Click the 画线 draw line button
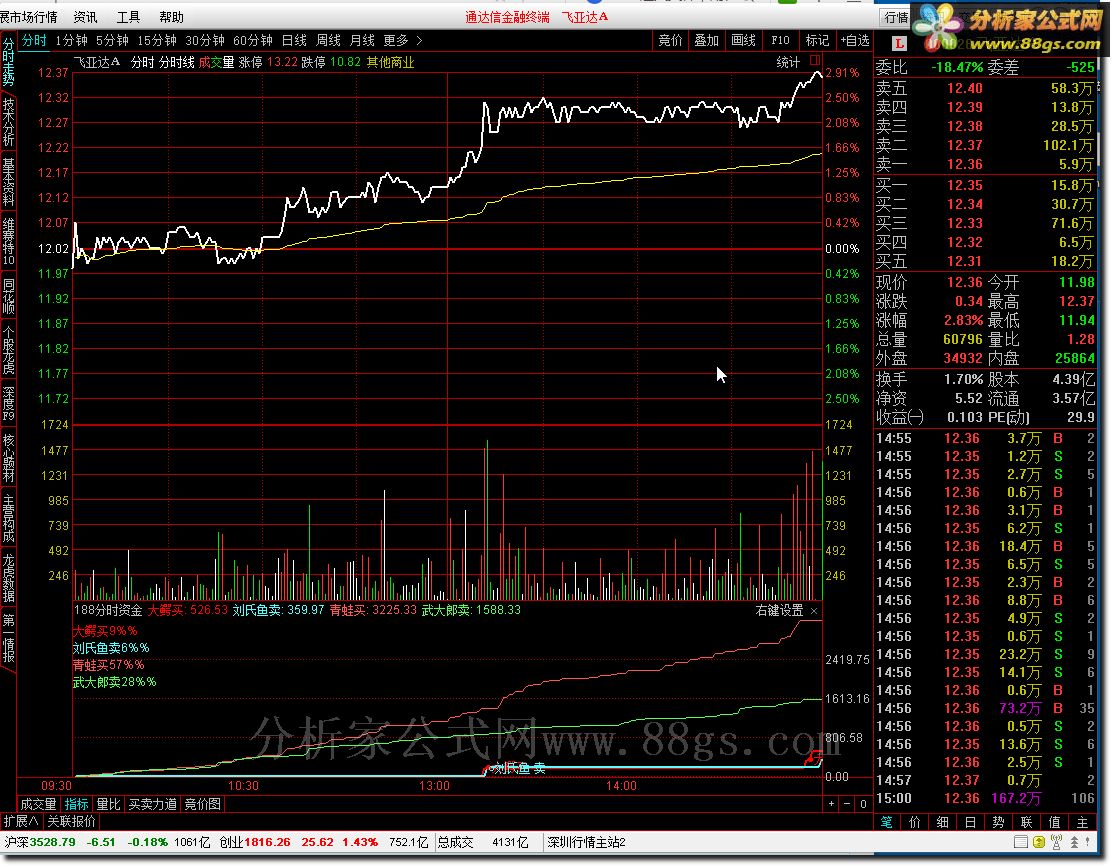The width and height of the screenshot is (1112, 866). (x=743, y=40)
